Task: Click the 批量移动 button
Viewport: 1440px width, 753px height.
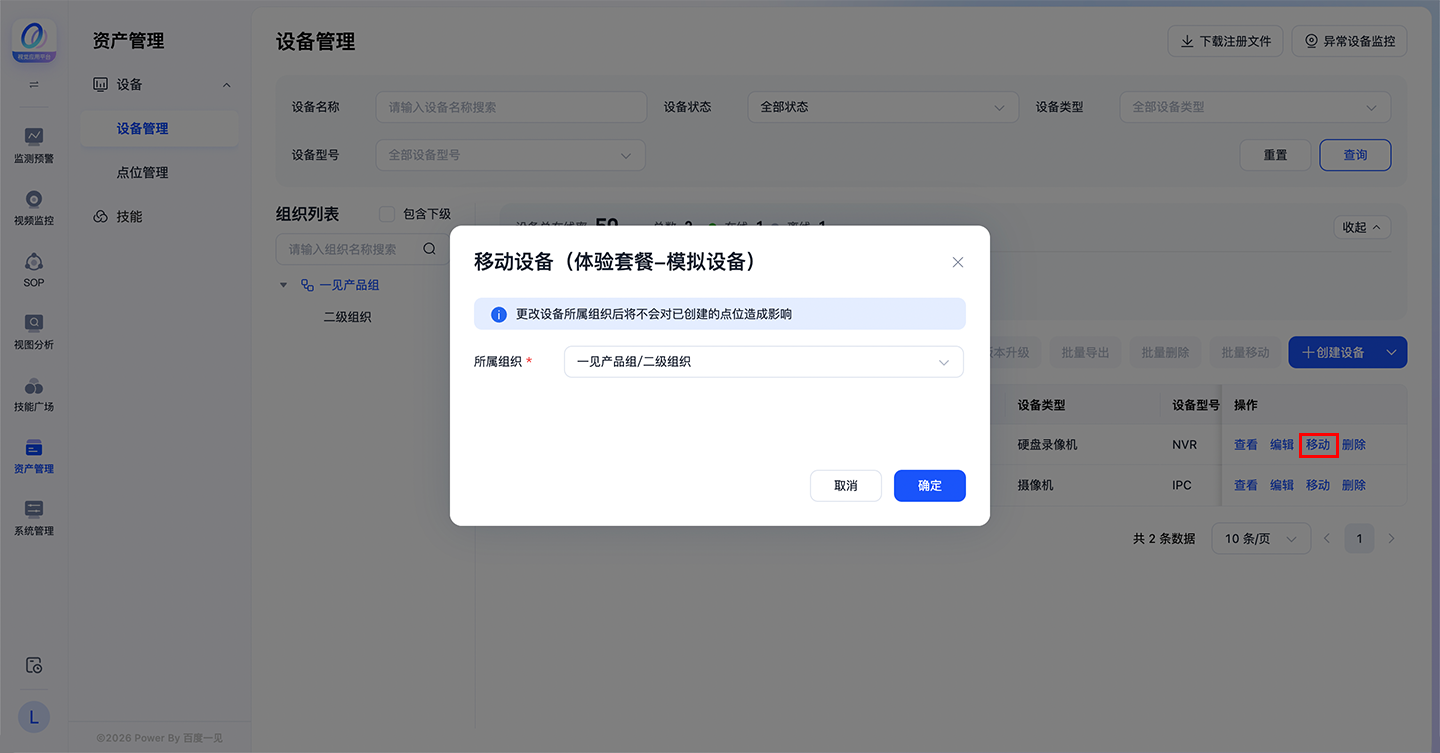Action: point(1245,353)
